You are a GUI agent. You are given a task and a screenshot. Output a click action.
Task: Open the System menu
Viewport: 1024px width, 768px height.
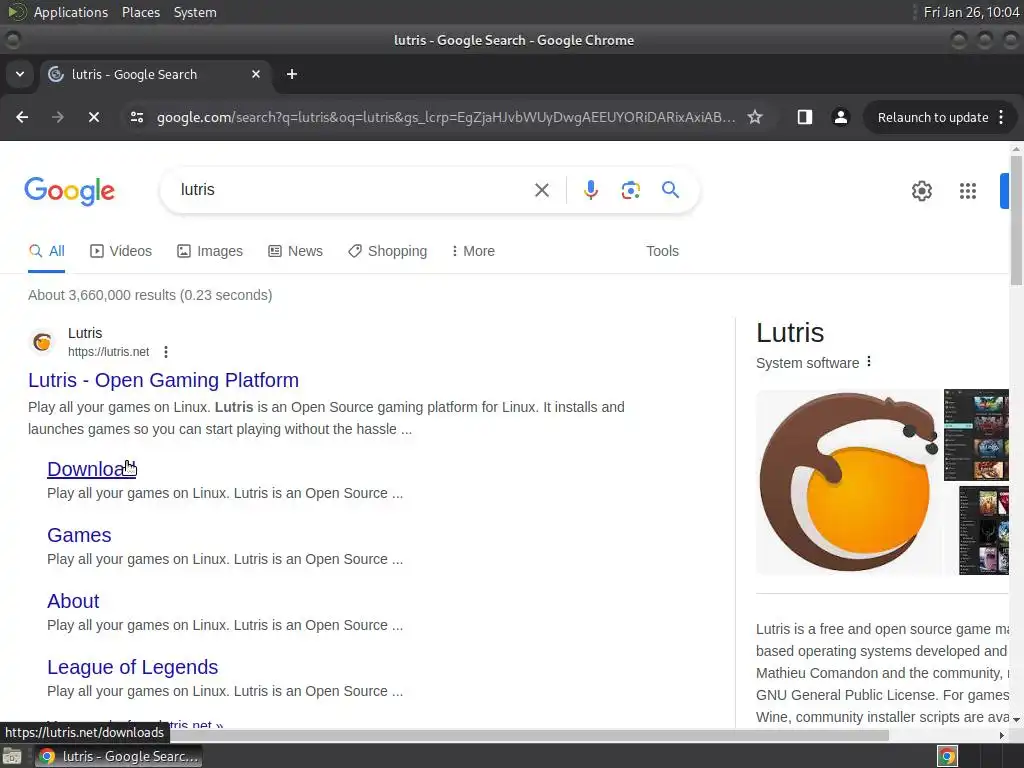pos(195,12)
